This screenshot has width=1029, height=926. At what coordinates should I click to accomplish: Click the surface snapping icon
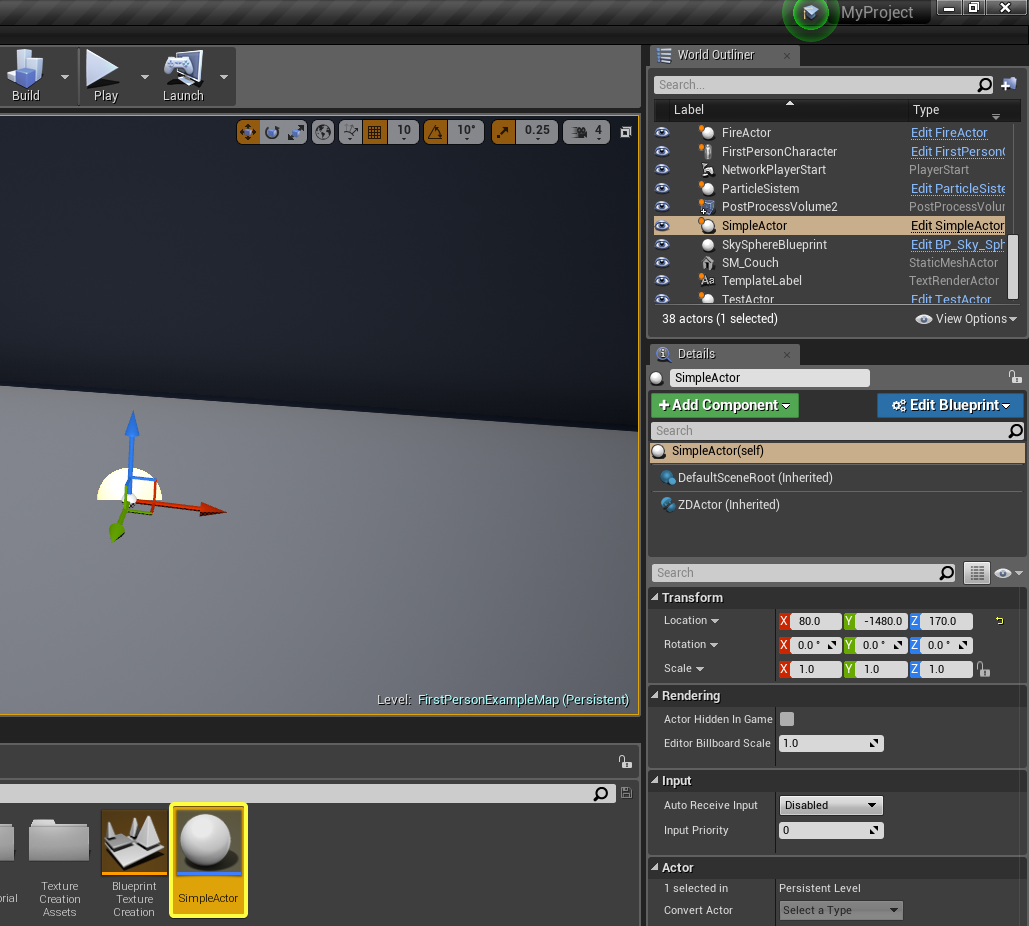pos(350,131)
